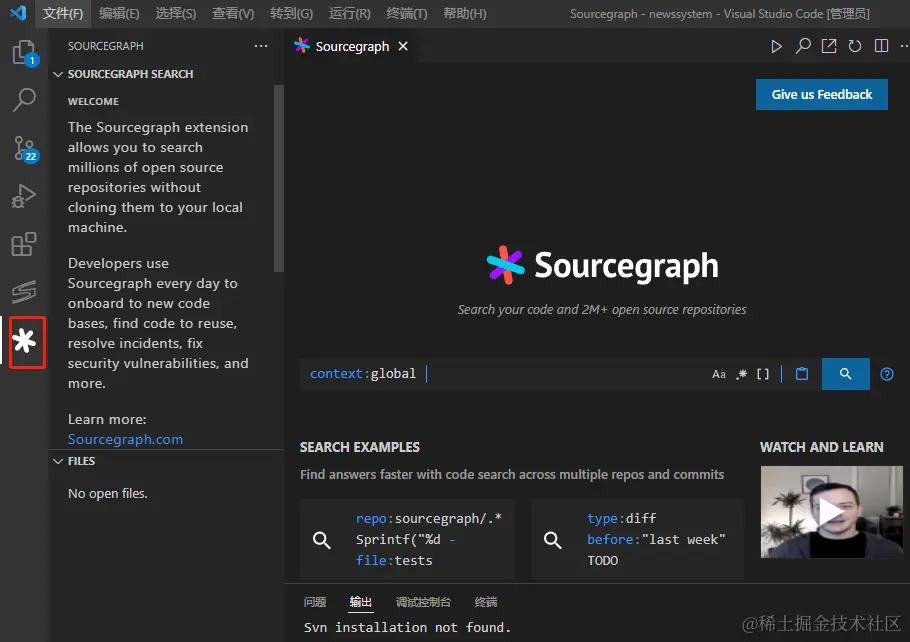Click the SOURCEGRAPH sidebar title
The image size is (910, 642).
point(106,46)
